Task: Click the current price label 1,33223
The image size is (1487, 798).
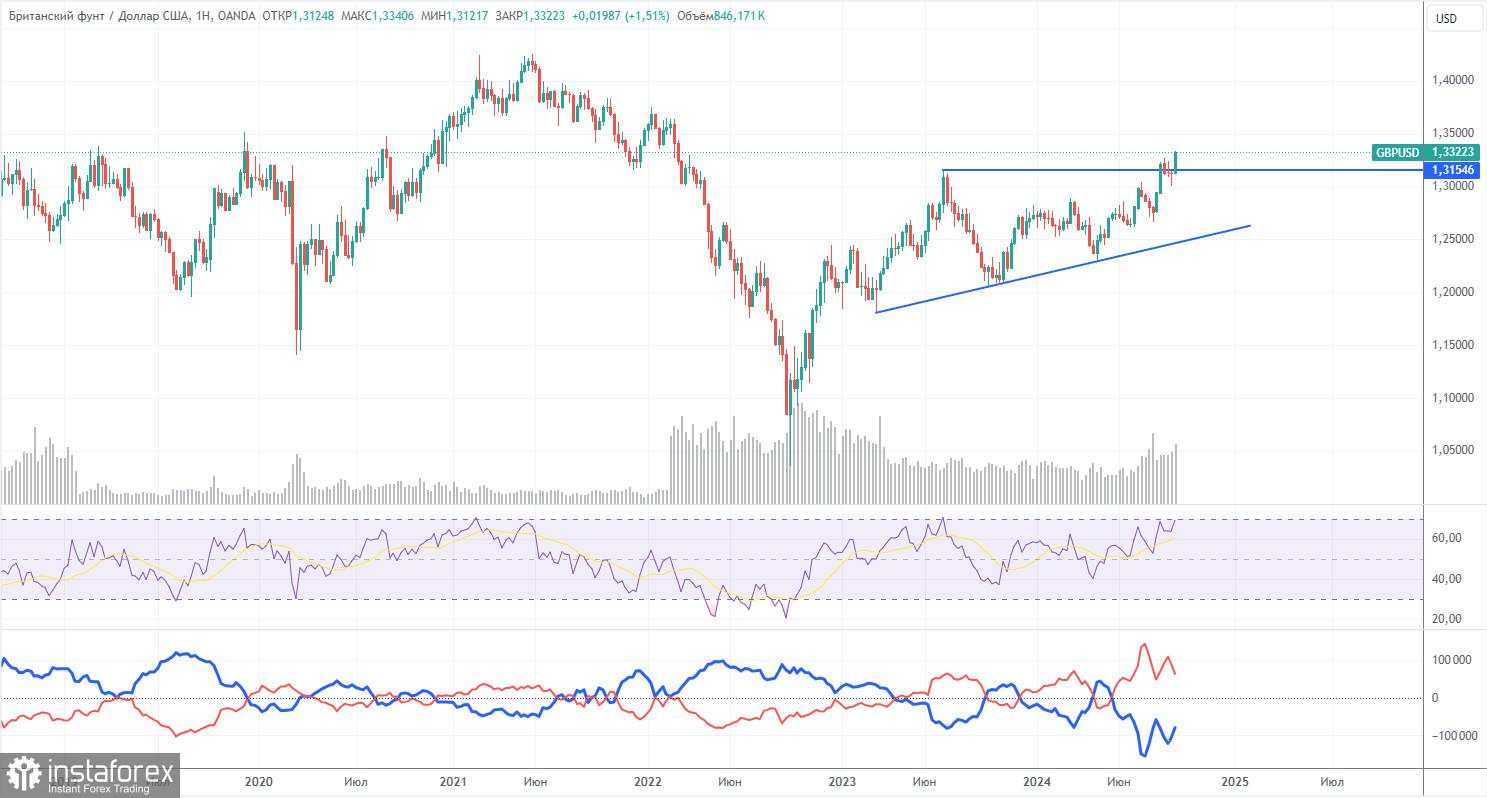Action: coord(1454,153)
